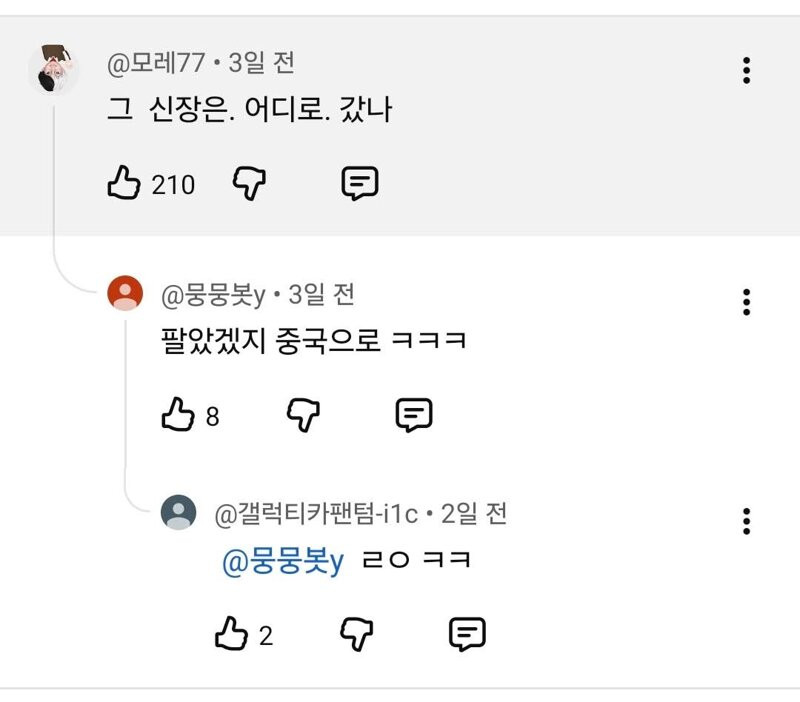Dislike the comment by @모레77
Image resolution: width=800 pixels, height=702 pixels.
pyautogui.click(x=248, y=183)
